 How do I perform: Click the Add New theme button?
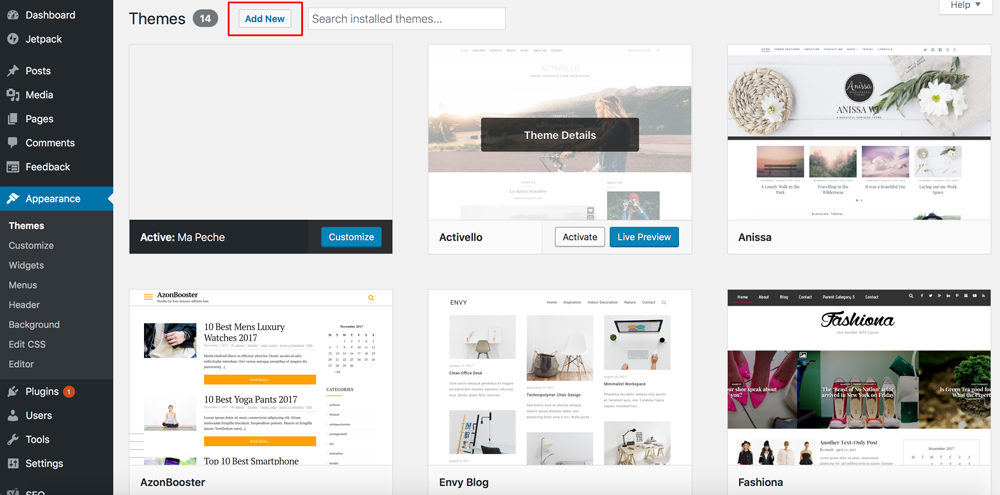[x=265, y=18]
